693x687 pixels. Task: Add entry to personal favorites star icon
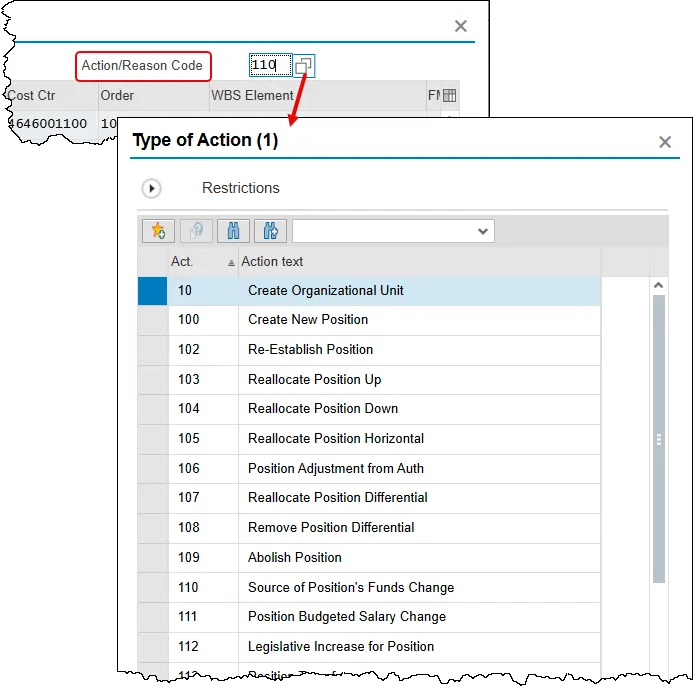pos(158,231)
